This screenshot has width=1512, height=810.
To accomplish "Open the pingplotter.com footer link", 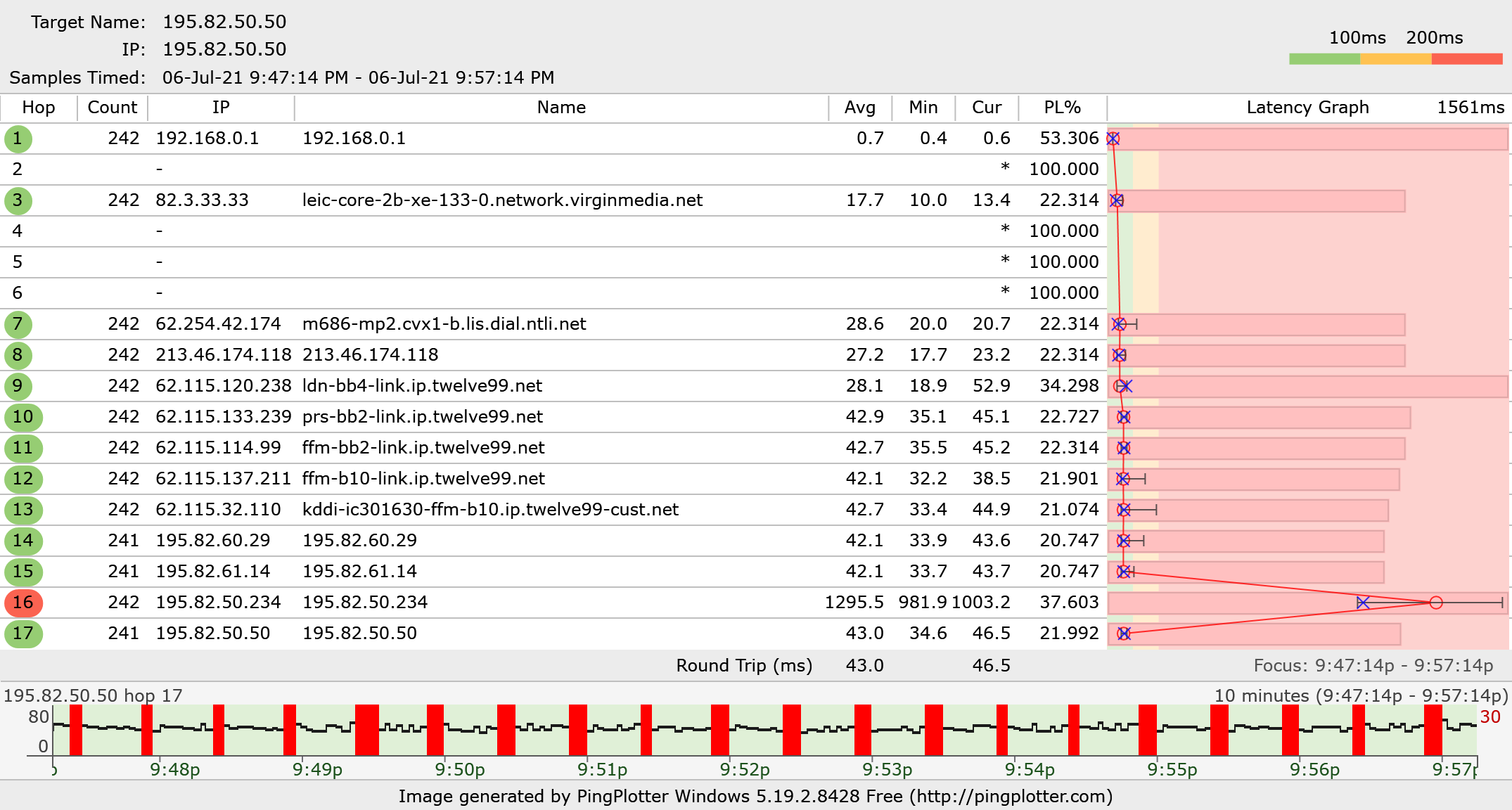I will [1011, 797].
